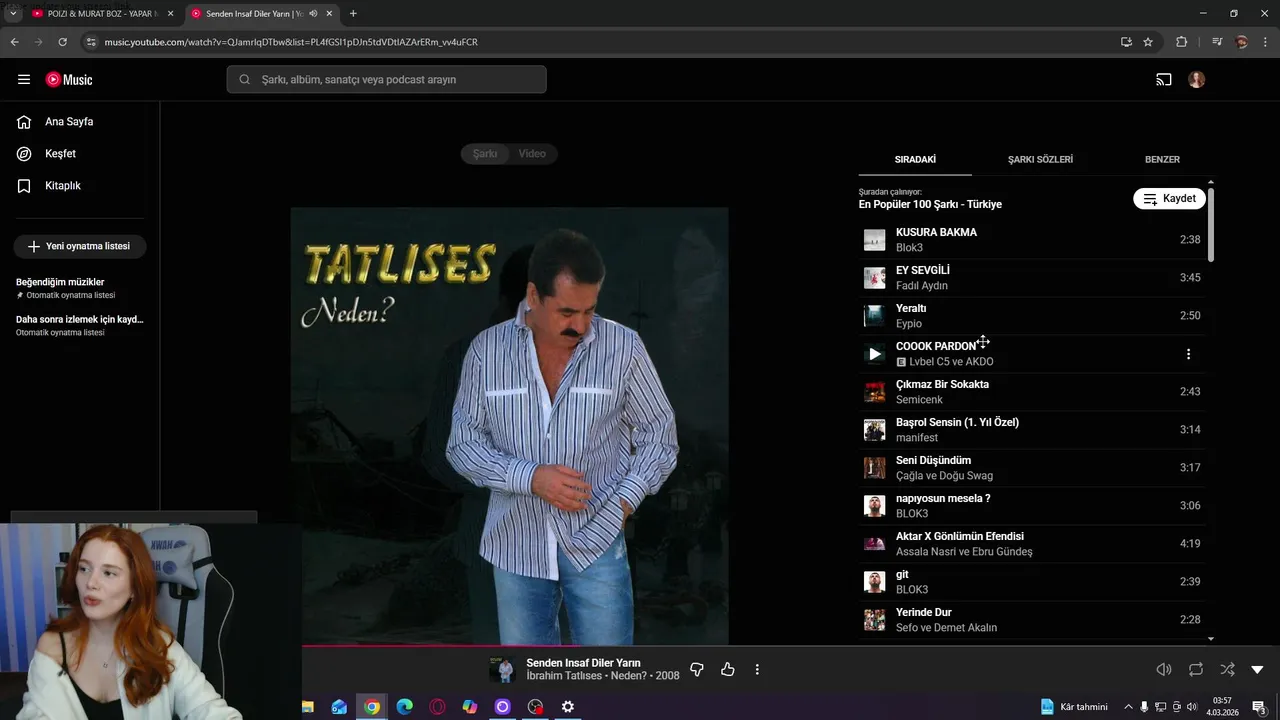Open Daha sonra izlemek için playlist
This screenshot has width=1280, height=720.
pos(80,325)
